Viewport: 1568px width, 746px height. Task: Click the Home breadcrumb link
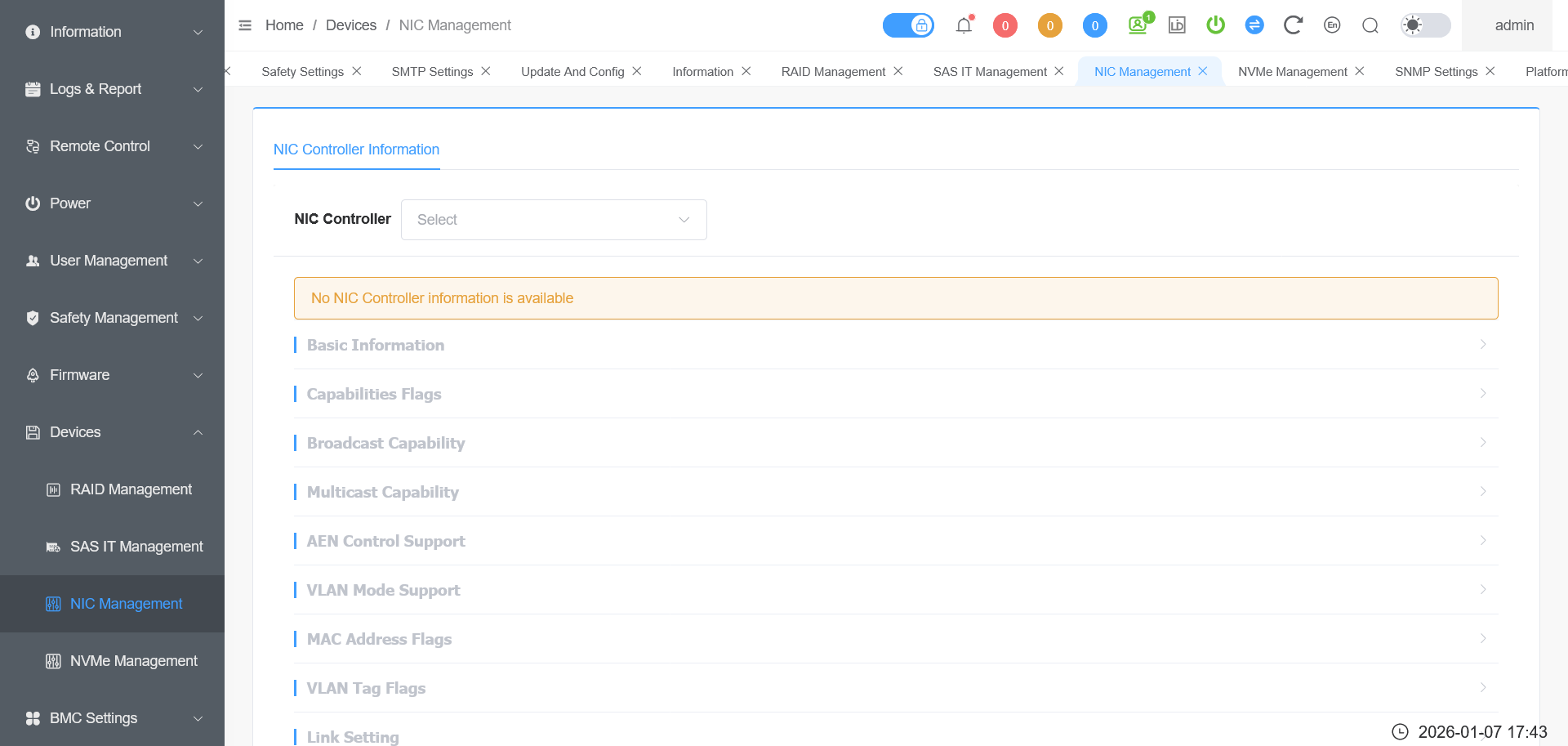[284, 25]
